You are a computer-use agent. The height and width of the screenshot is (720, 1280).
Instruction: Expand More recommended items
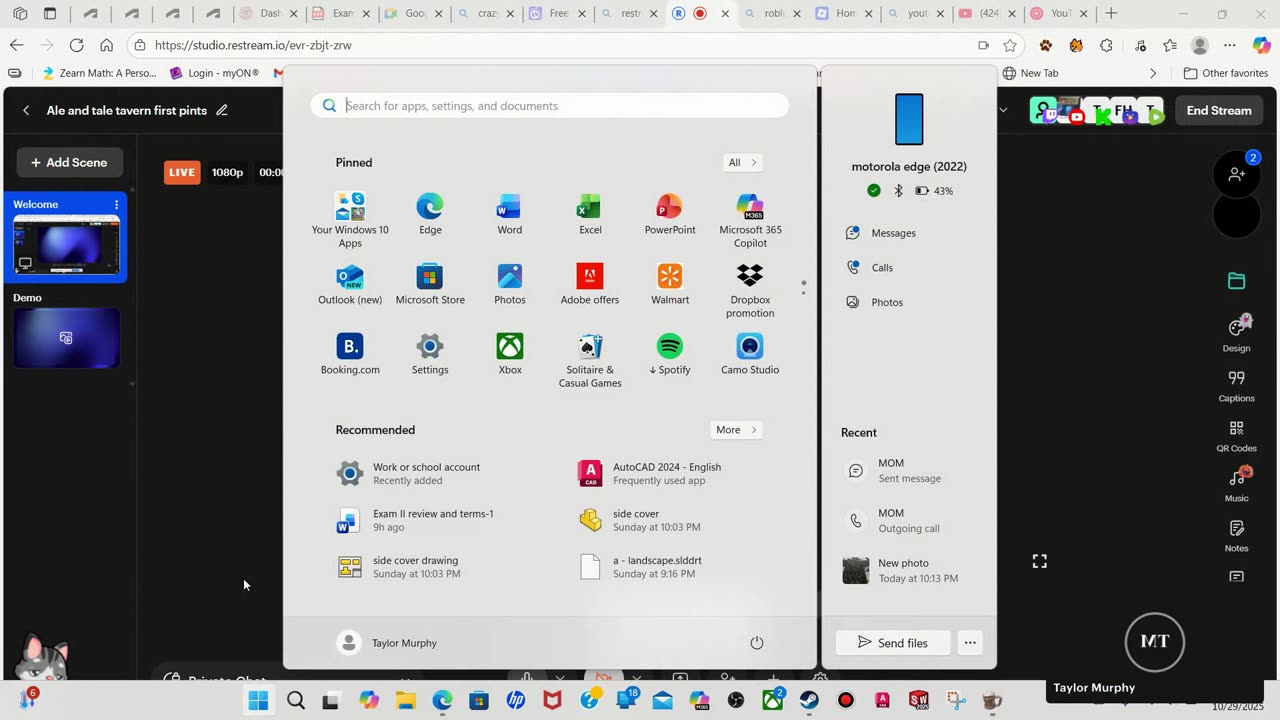coord(736,430)
